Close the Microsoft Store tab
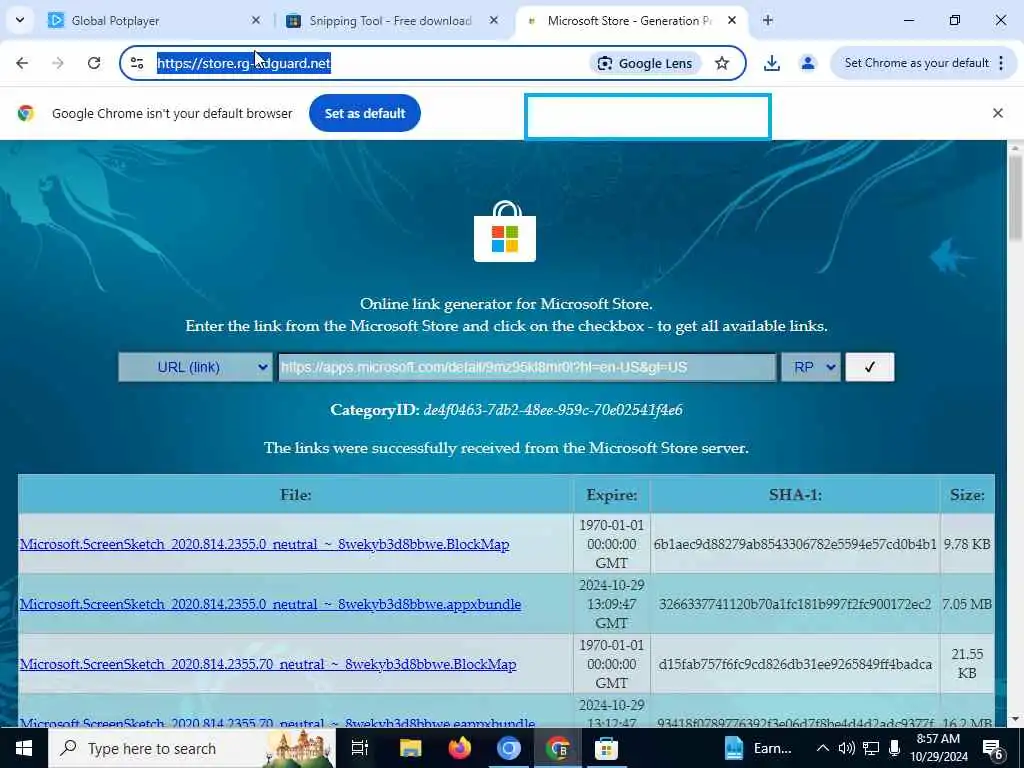This screenshot has width=1024, height=768. click(732, 20)
